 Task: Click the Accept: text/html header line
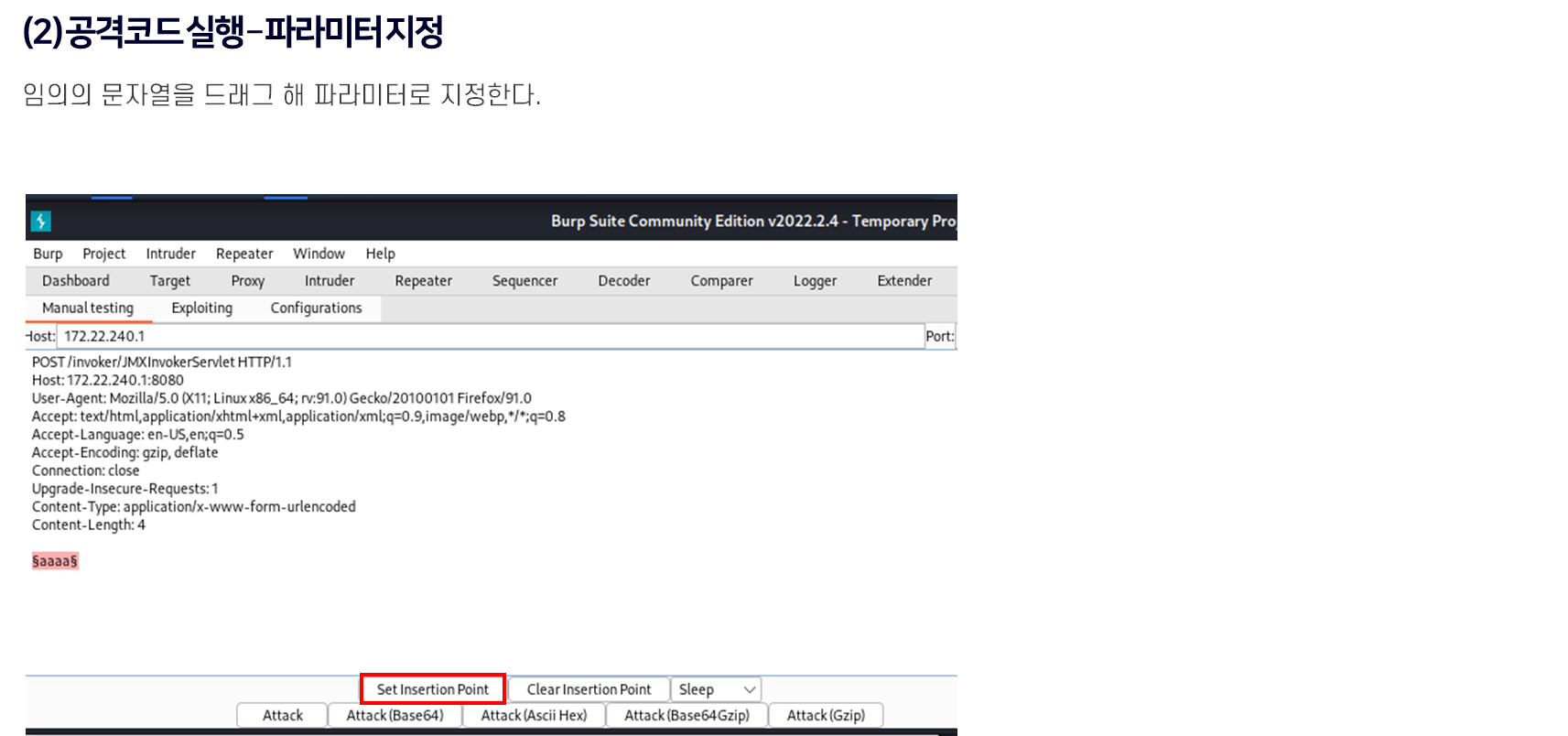point(298,417)
